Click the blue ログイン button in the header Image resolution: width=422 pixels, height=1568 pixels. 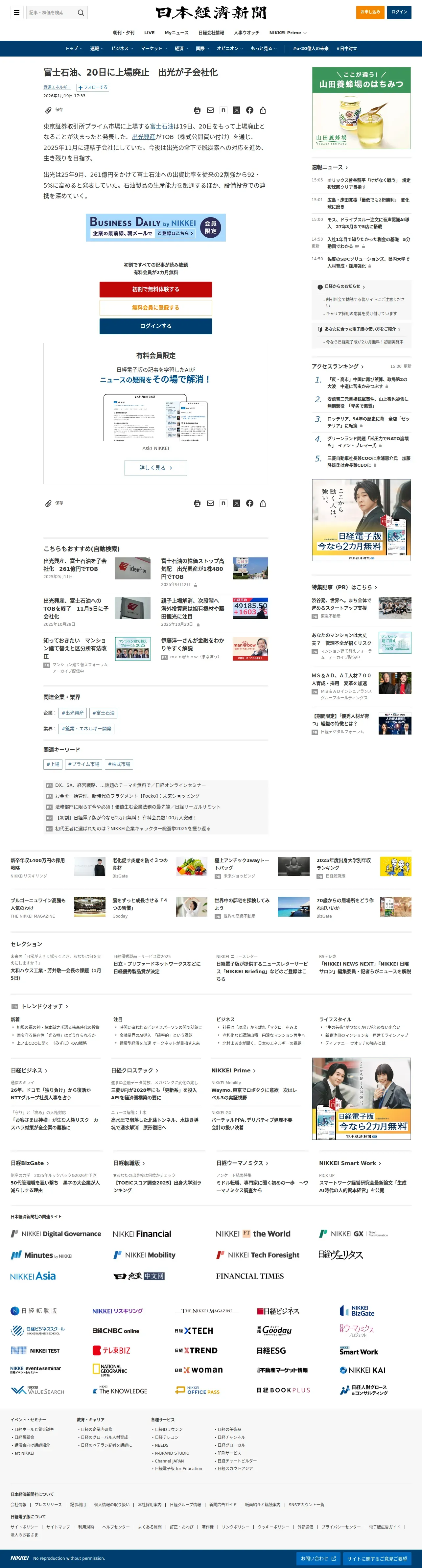point(399,12)
